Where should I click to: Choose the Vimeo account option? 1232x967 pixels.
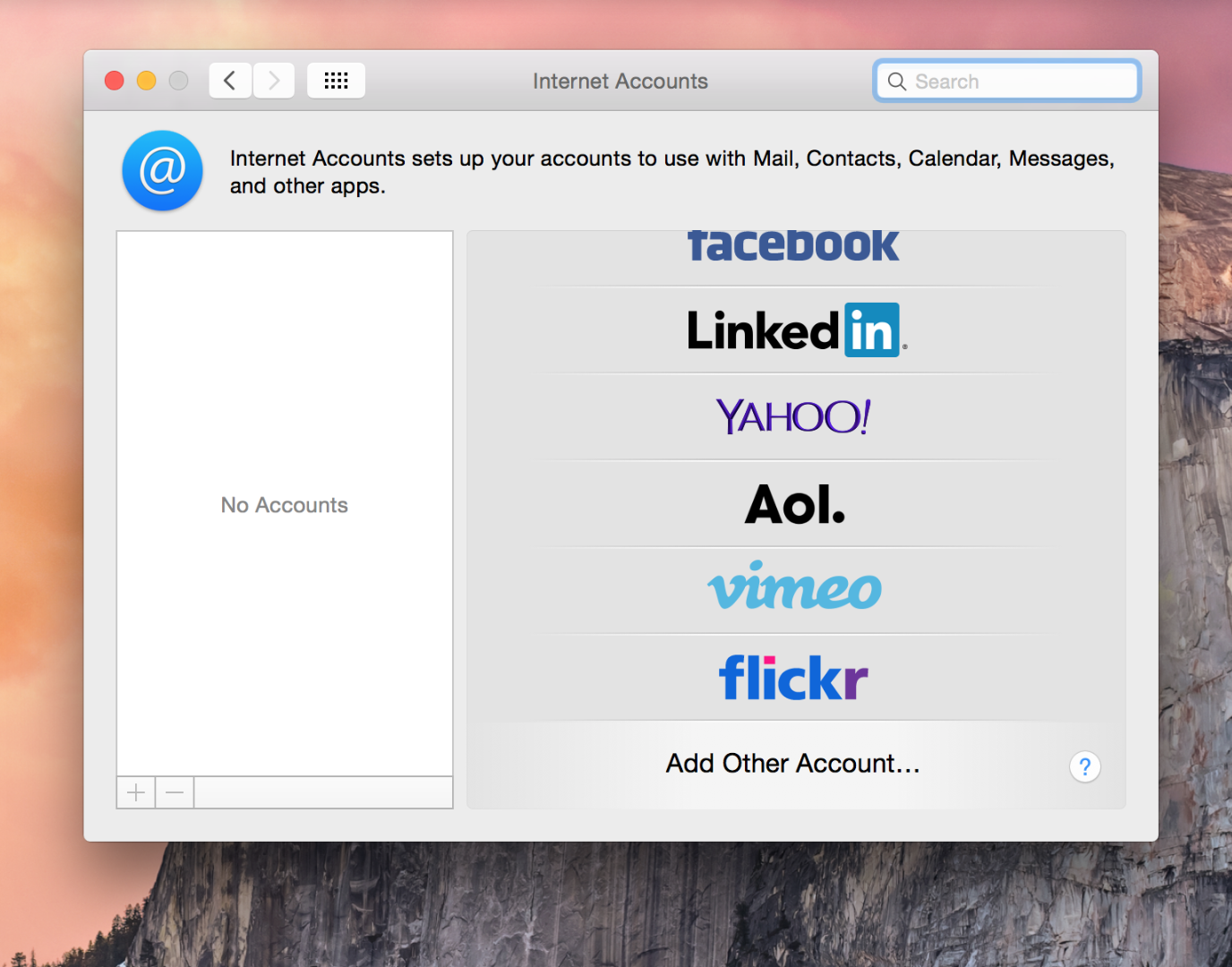795,586
